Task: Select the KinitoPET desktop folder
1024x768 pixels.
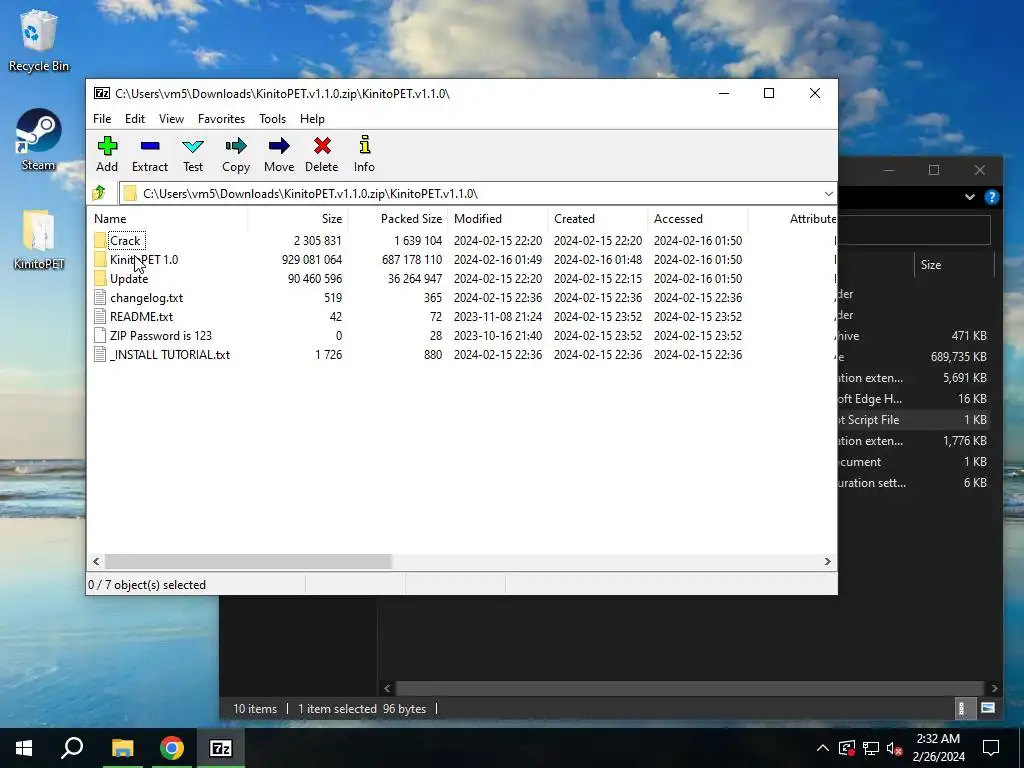Action: (x=39, y=239)
